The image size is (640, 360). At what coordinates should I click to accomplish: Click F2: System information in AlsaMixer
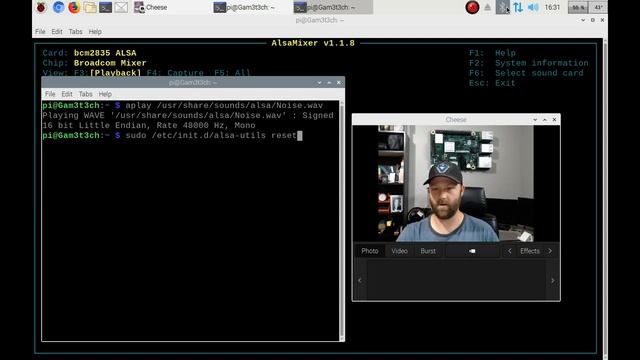pos(529,63)
